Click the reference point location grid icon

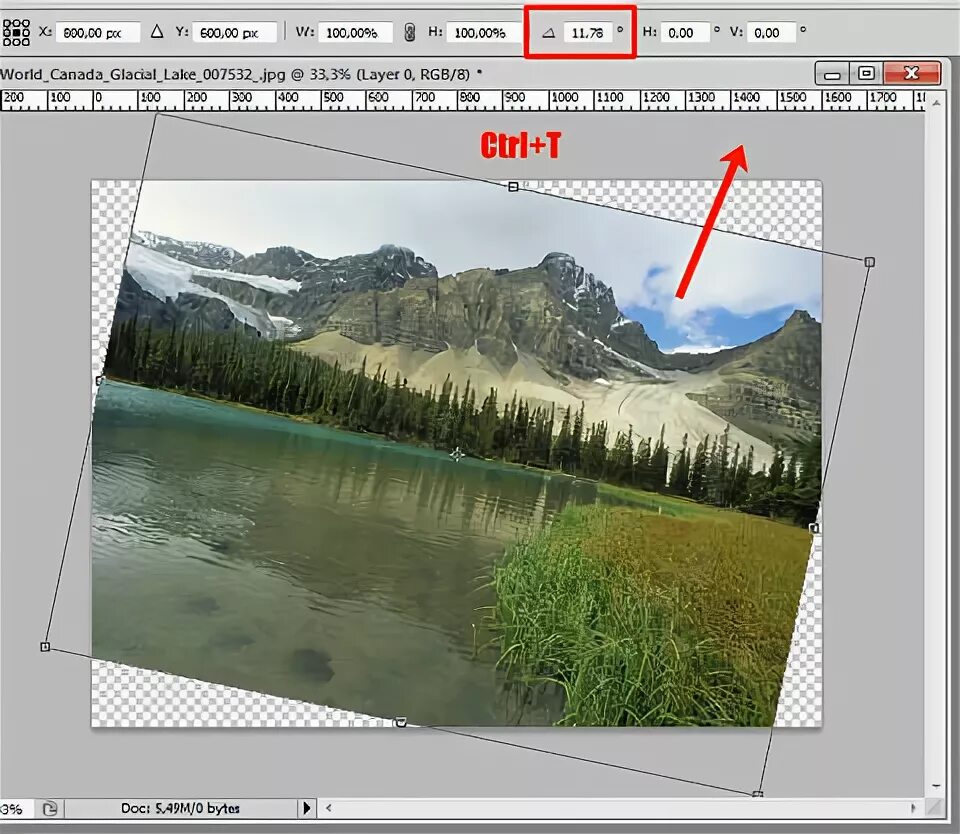[x=16, y=32]
